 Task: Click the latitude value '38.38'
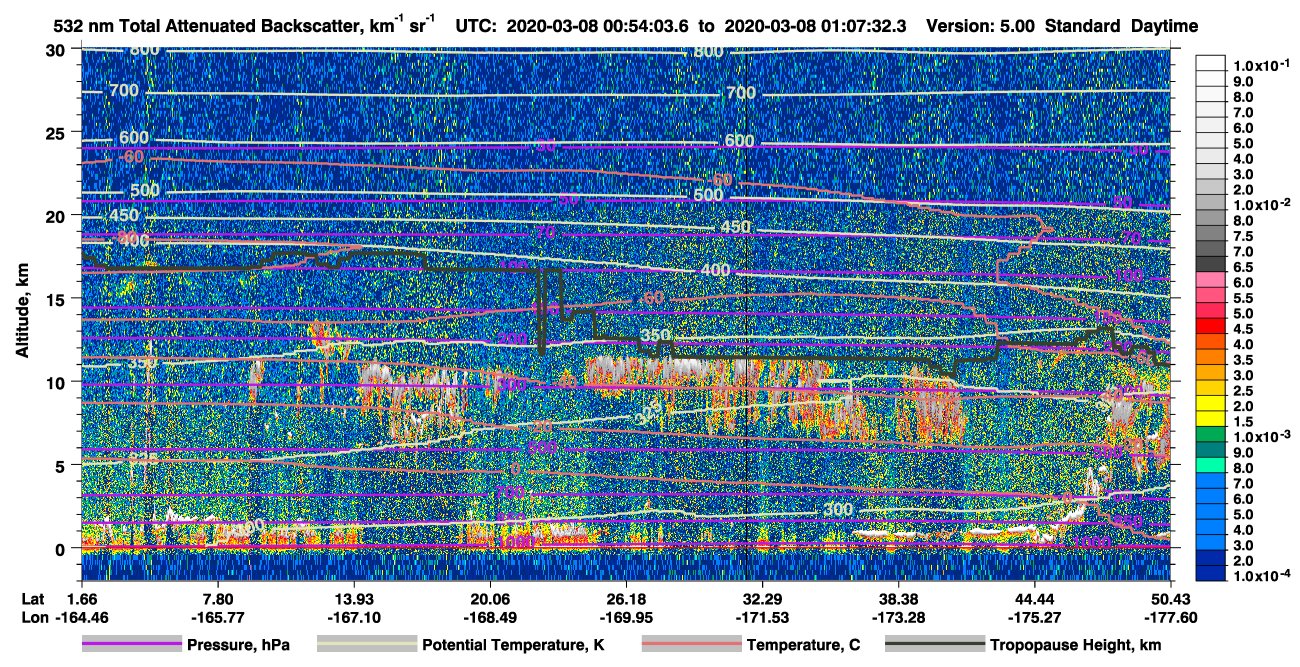[x=899, y=598]
